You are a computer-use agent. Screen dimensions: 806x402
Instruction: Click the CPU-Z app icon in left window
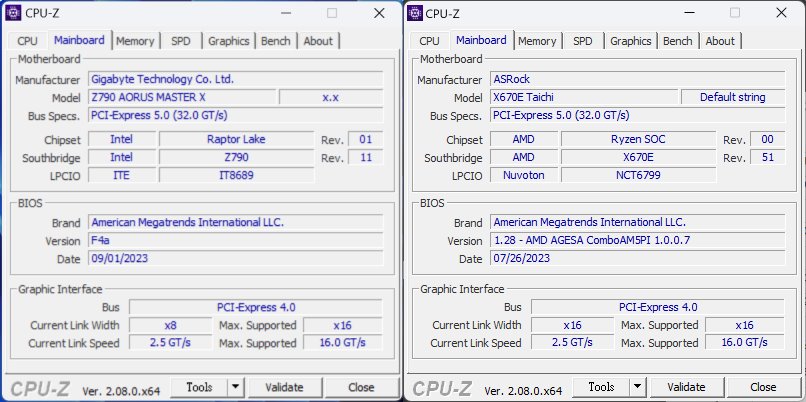pos(16,13)
